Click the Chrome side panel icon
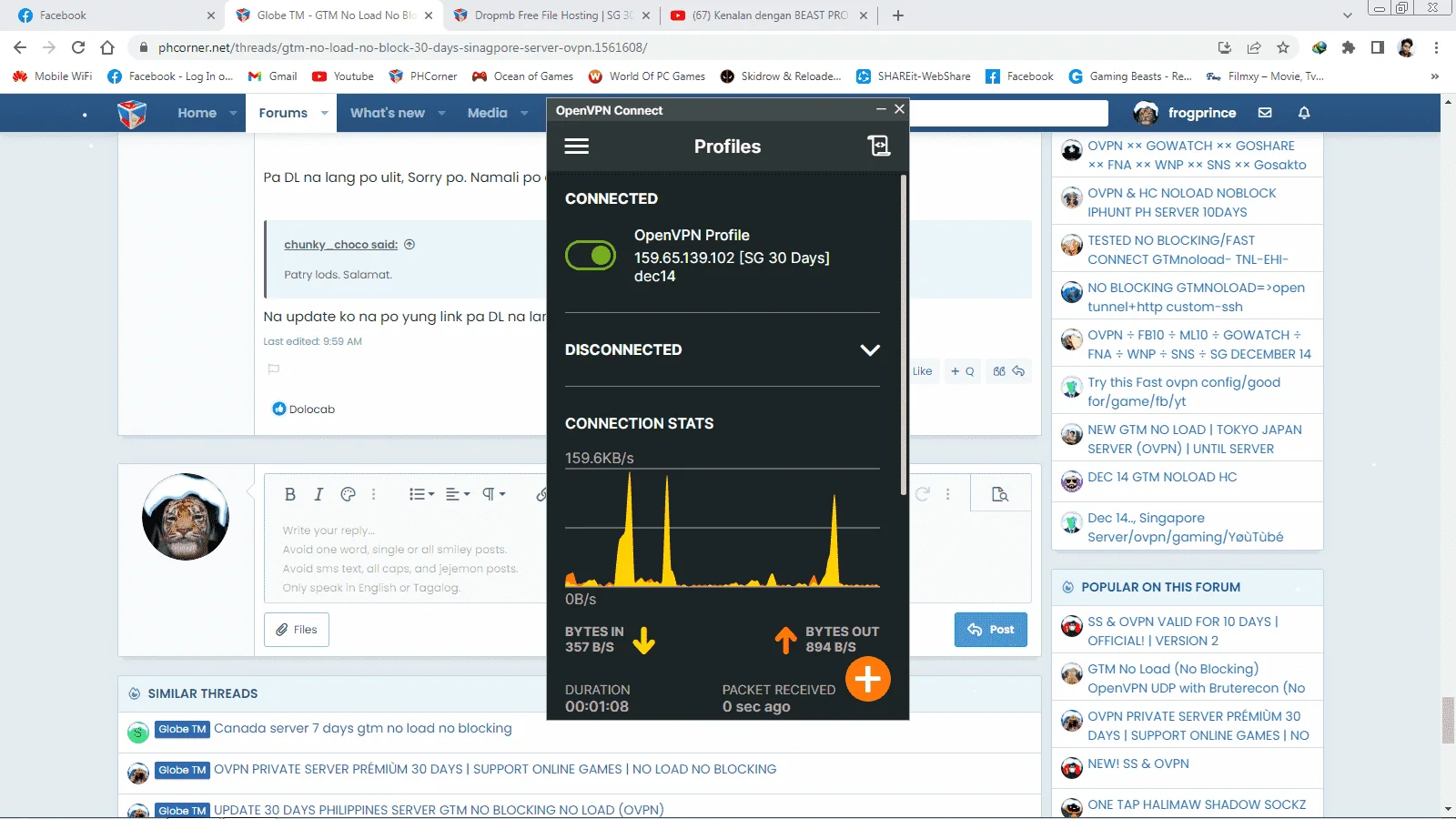This screenshot has height=819, width=1456. tap(1378, 47)
